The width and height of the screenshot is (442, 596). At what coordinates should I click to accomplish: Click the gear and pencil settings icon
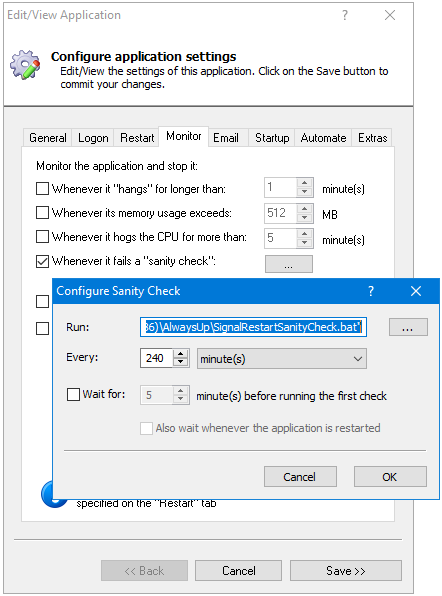coord(25,64)
